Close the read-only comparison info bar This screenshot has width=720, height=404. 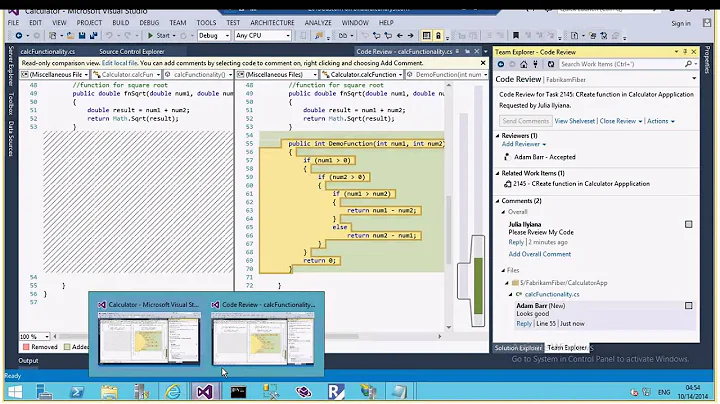click(483, 63)
